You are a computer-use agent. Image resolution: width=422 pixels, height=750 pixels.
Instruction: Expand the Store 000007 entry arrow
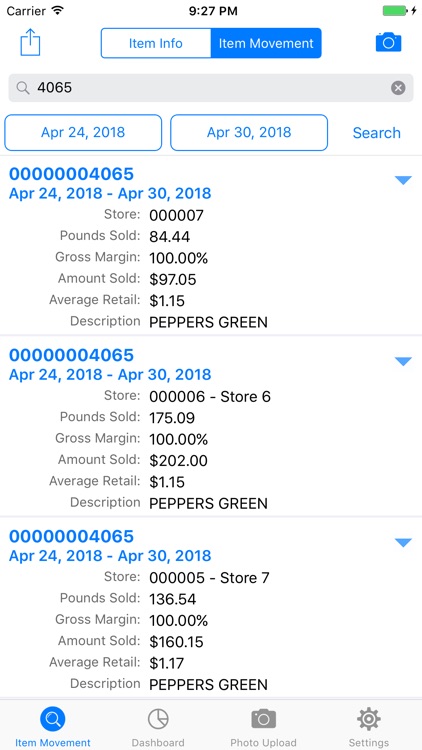pos(403,180)
